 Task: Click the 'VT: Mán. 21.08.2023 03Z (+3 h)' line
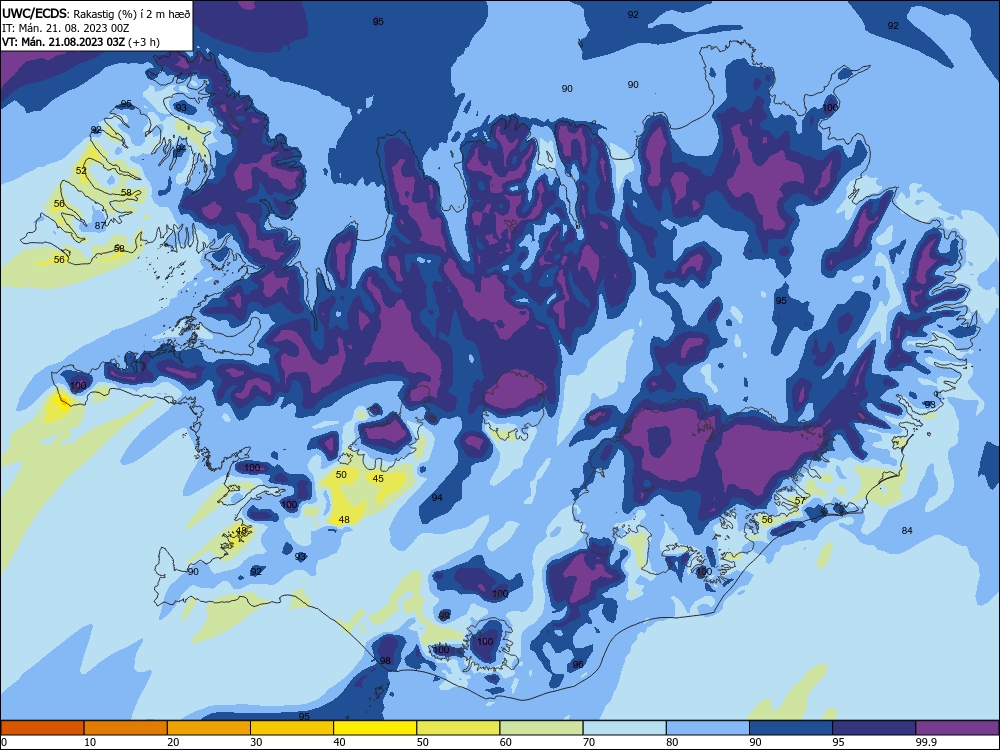(81, 42)
